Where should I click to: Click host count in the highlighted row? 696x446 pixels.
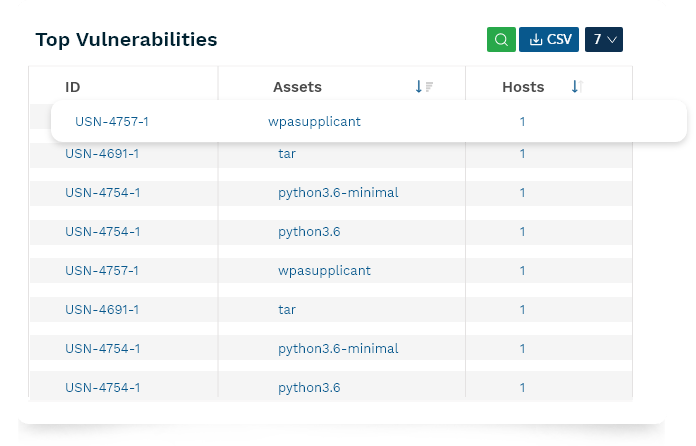tap(522, 122)
